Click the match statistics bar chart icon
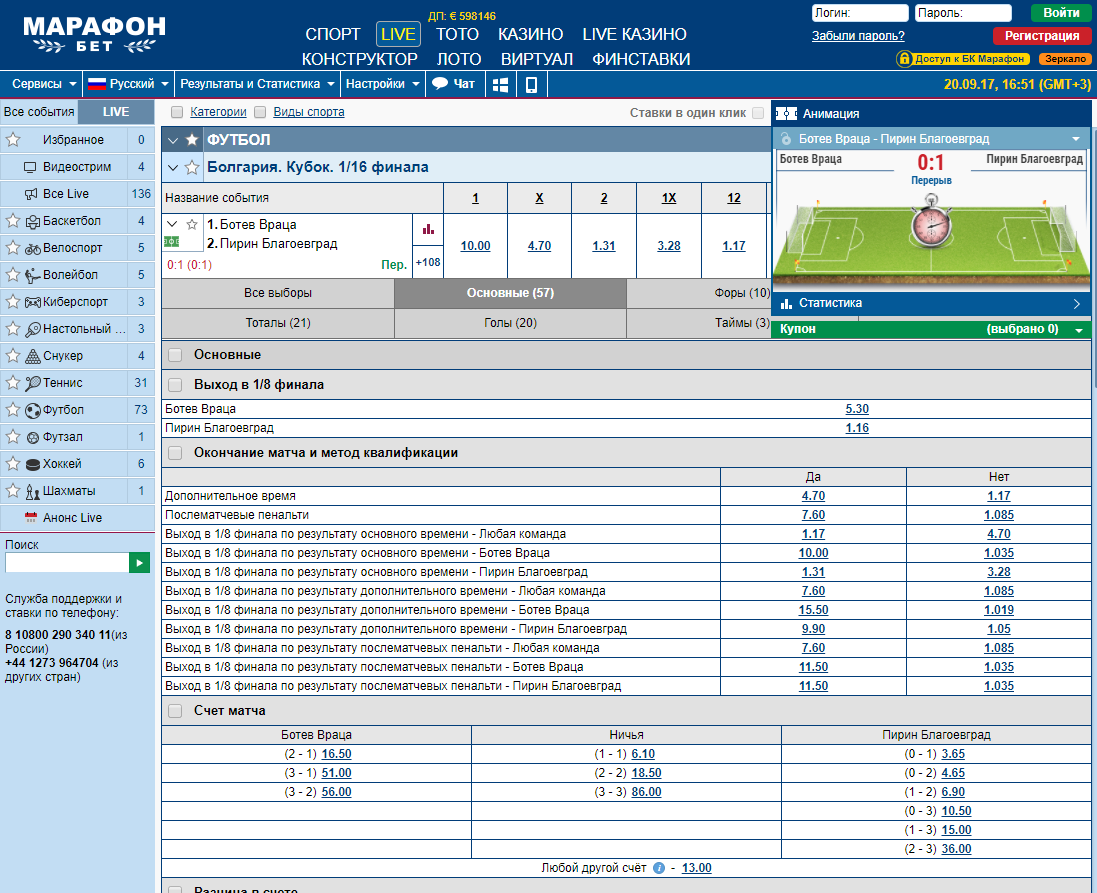Screen dimensions: 1097x893 click(428, 229)
